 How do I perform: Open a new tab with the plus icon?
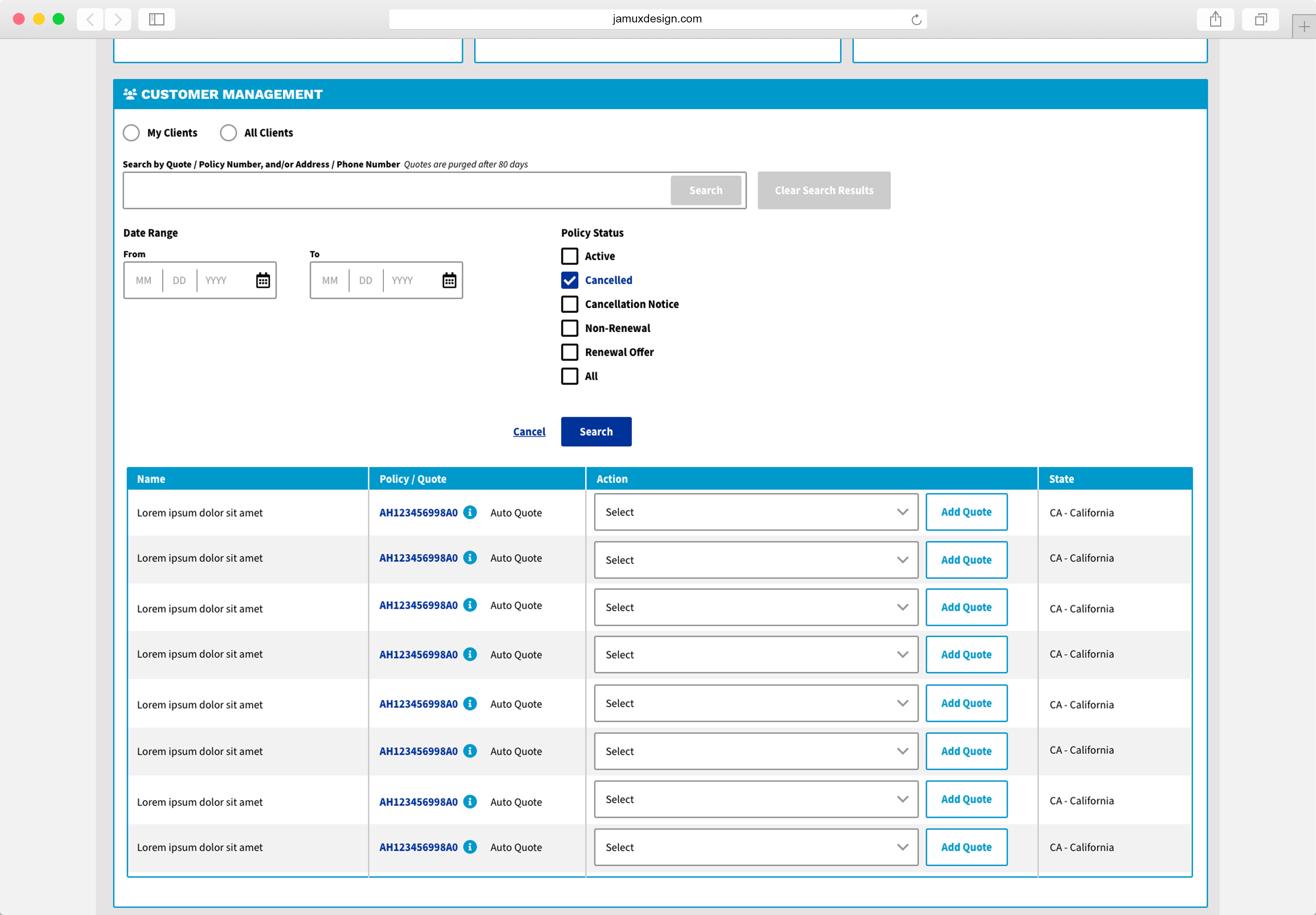(1304, 26)
